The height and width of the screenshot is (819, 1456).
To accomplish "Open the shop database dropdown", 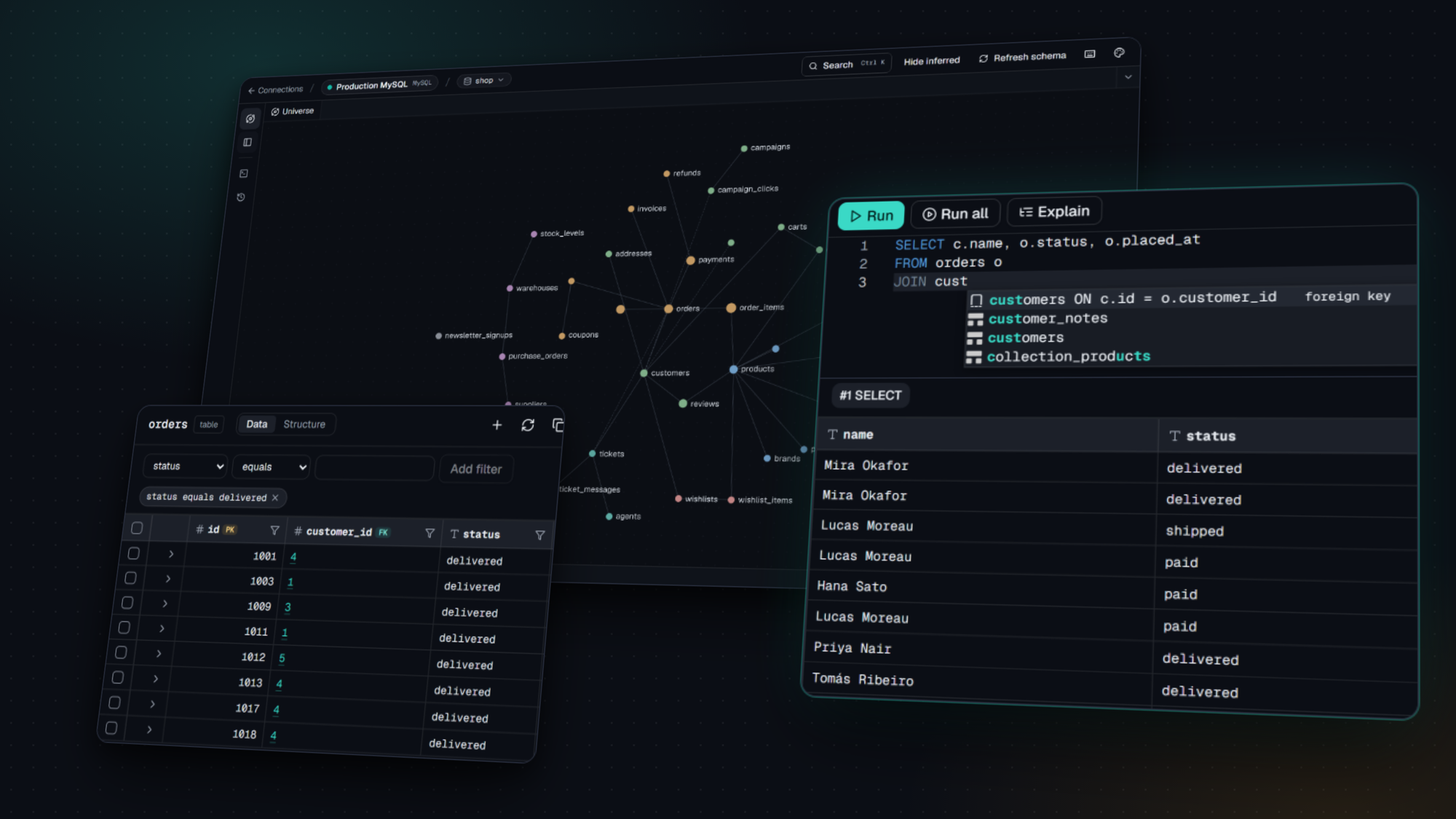I will [484, 81].
